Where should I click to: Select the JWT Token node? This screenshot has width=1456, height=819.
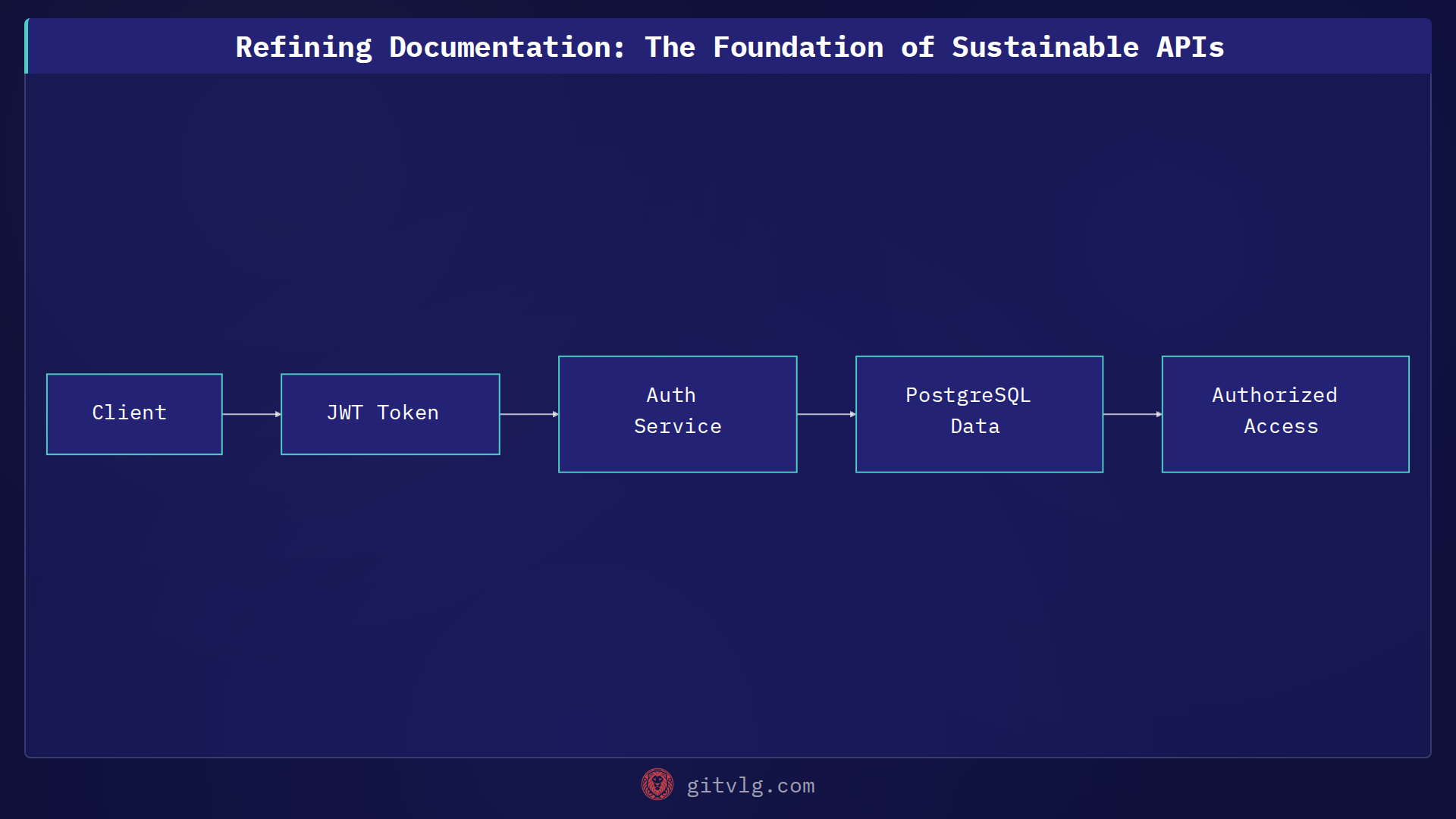click(390, 414)
